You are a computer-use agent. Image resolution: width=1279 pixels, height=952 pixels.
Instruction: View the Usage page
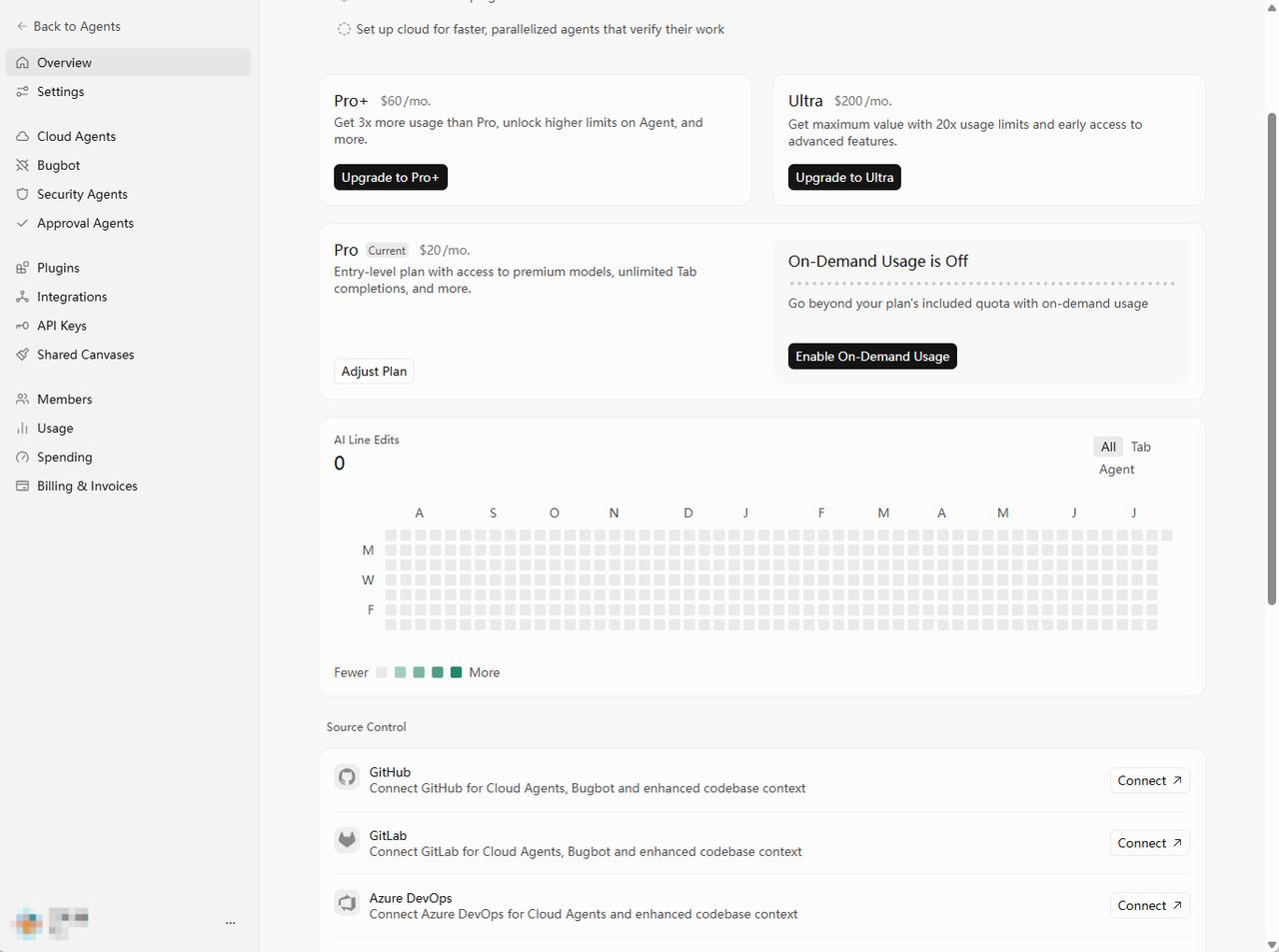pos(128,428)
